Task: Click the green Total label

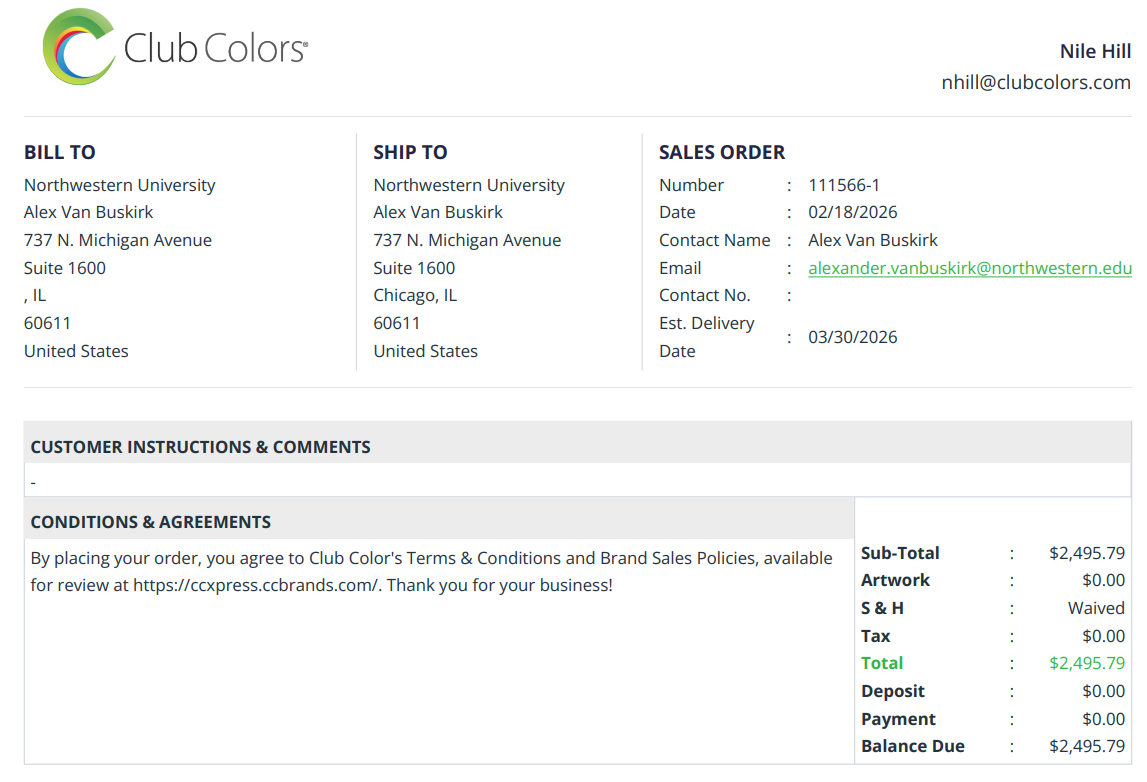Action: pyautogui.click(x=882, y=663)
